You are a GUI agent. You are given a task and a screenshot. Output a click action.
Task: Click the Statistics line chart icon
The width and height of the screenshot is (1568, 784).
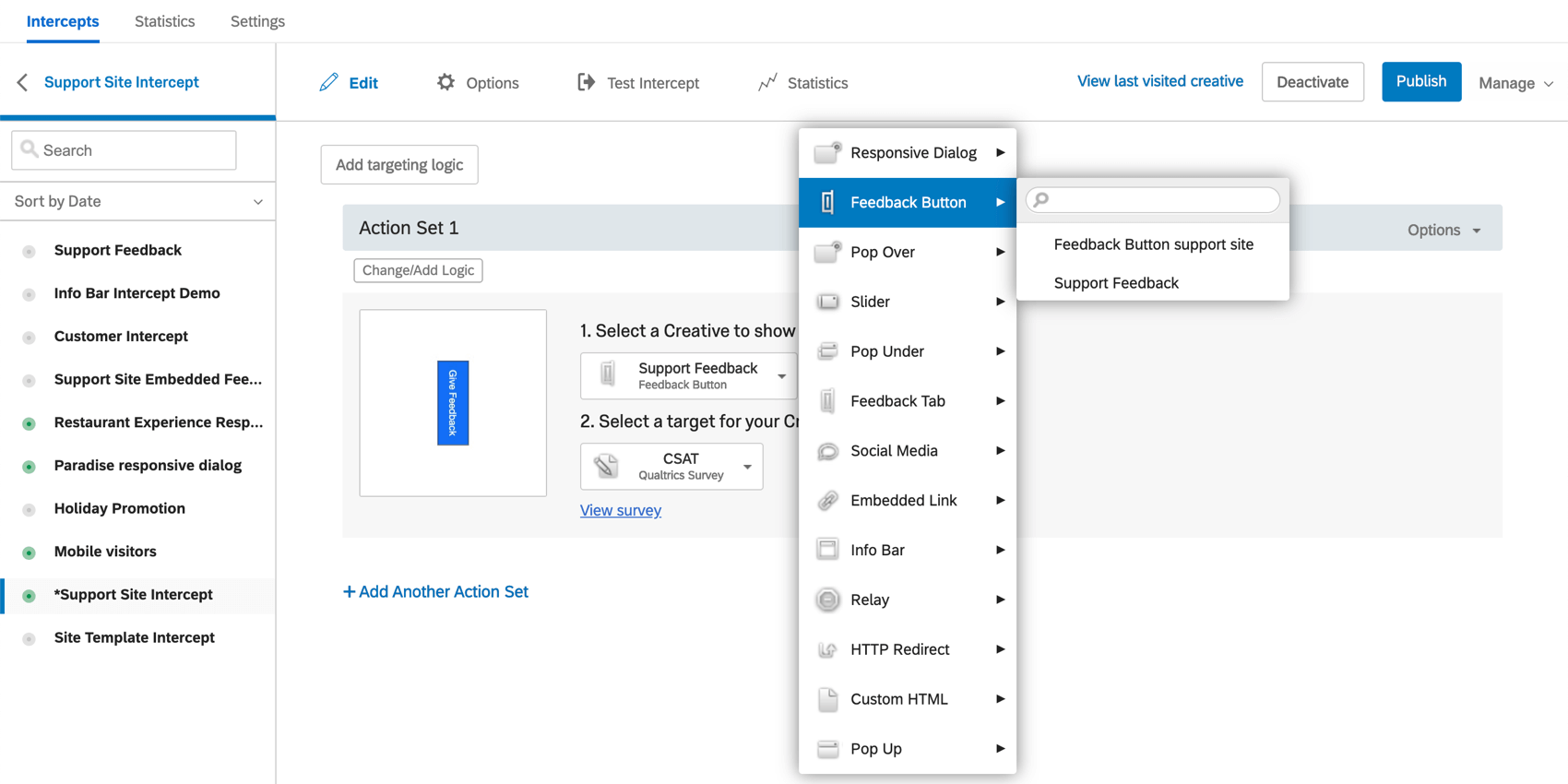[x=767, y=83]
